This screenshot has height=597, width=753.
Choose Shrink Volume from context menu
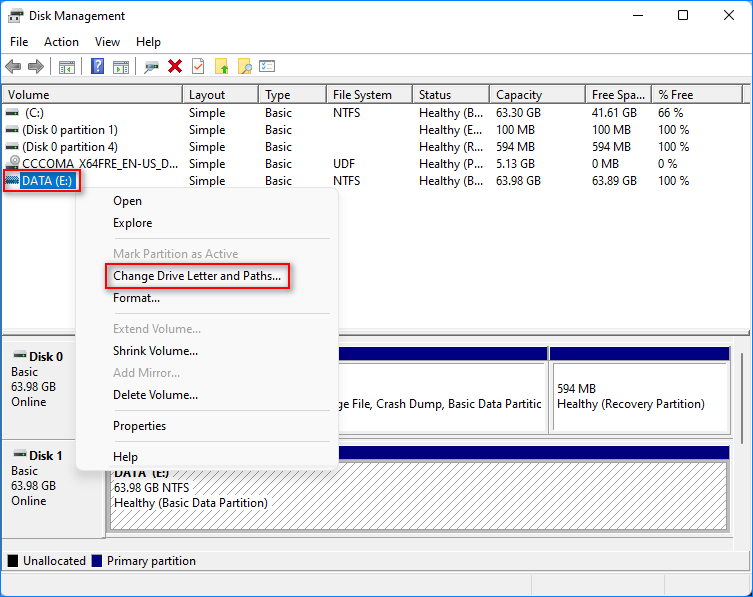[x=155, y=351]
